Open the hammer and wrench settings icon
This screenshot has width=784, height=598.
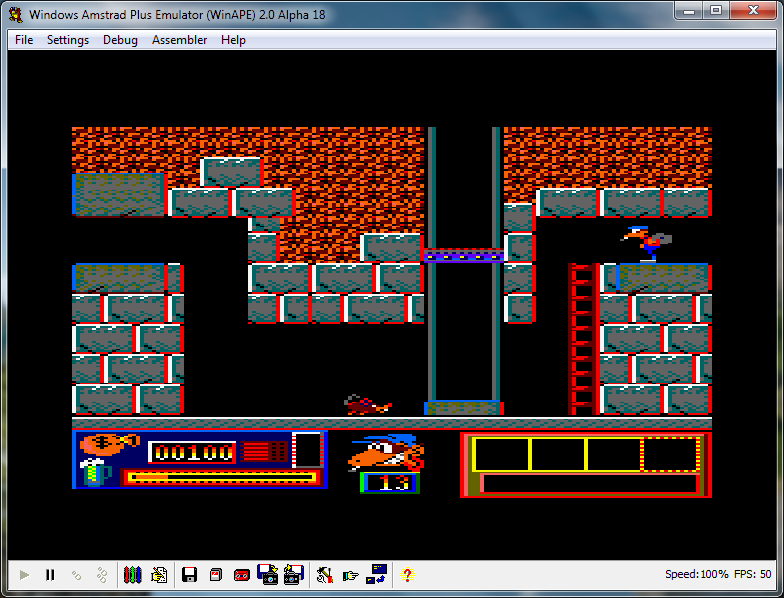point(324,575)
